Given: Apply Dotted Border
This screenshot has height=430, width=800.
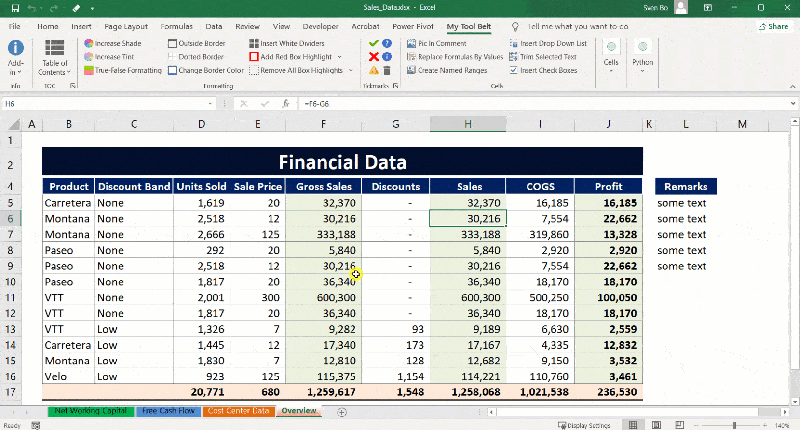Looking at the screenshot, I should (196, 57).
